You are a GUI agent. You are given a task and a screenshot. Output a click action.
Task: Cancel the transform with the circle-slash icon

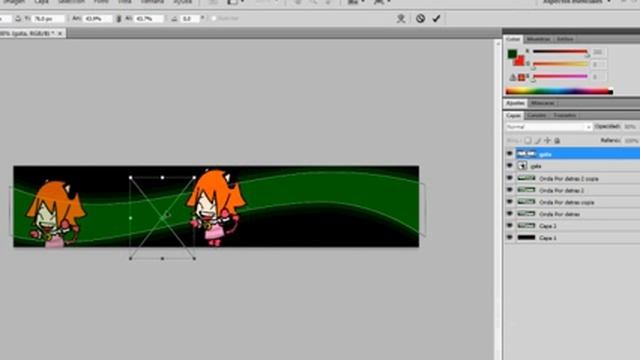[x=420, y=18]
